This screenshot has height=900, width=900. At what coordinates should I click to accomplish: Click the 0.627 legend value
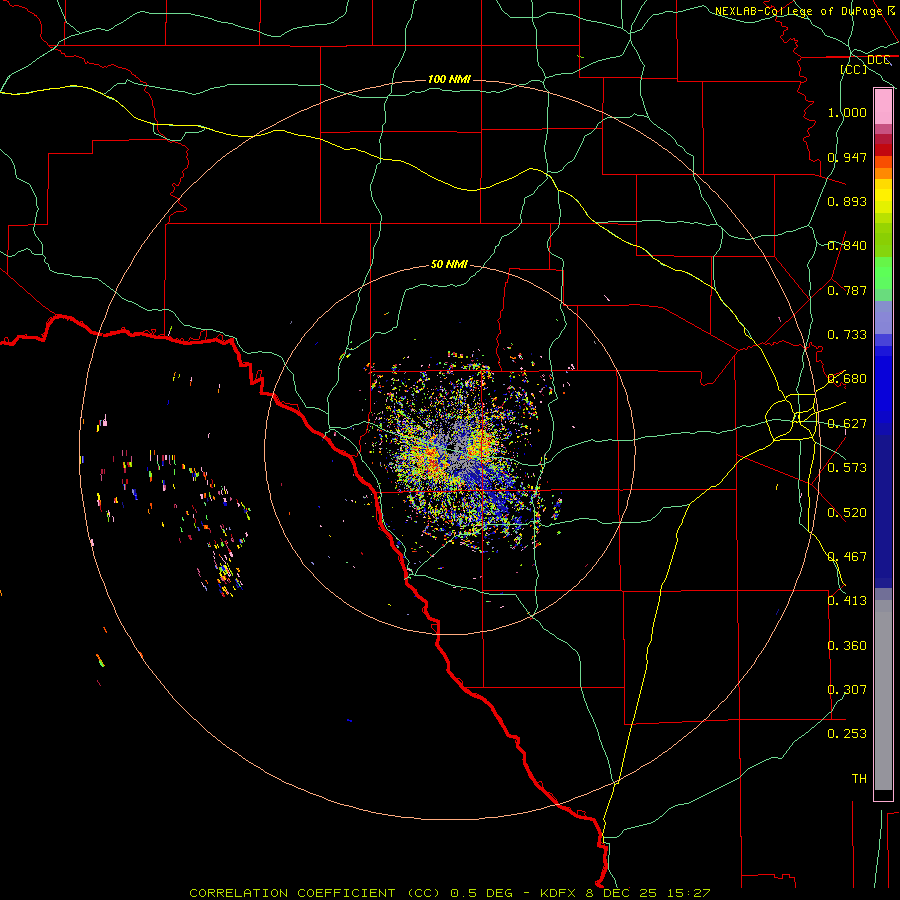point(847,424)
